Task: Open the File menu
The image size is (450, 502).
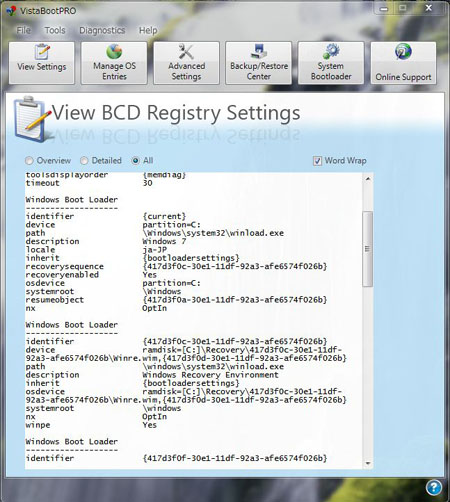Action: 23,30
